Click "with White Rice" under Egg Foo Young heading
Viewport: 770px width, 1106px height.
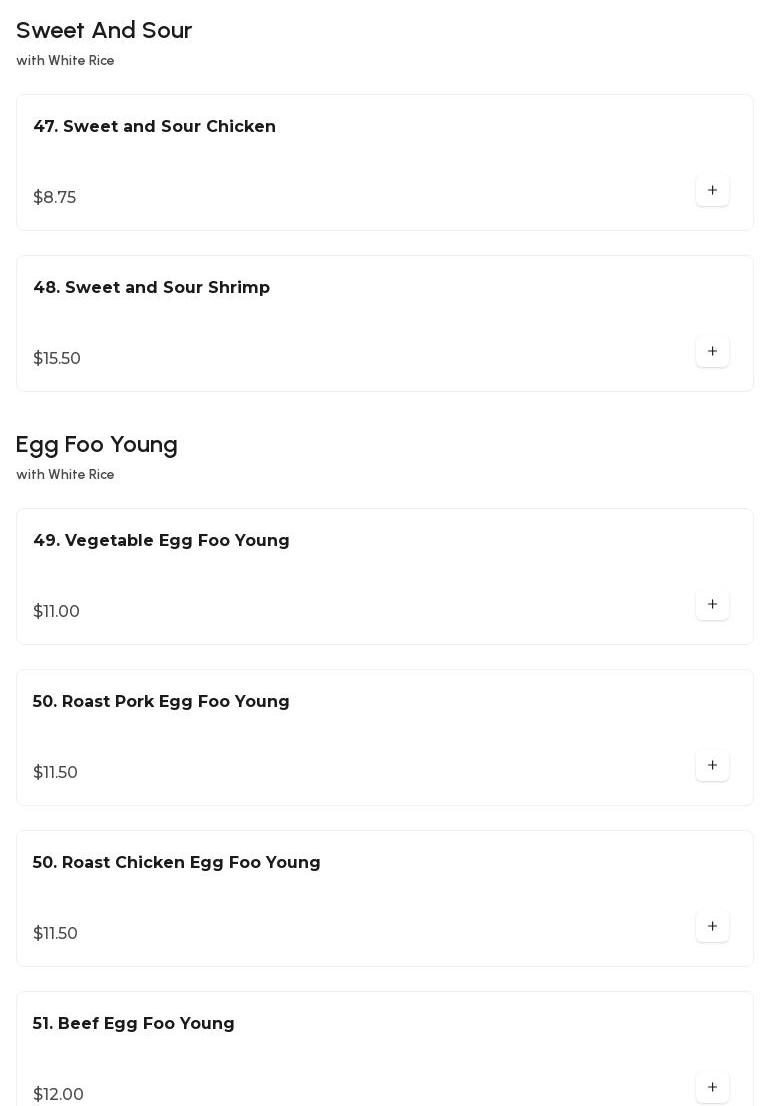coord(65,475)
